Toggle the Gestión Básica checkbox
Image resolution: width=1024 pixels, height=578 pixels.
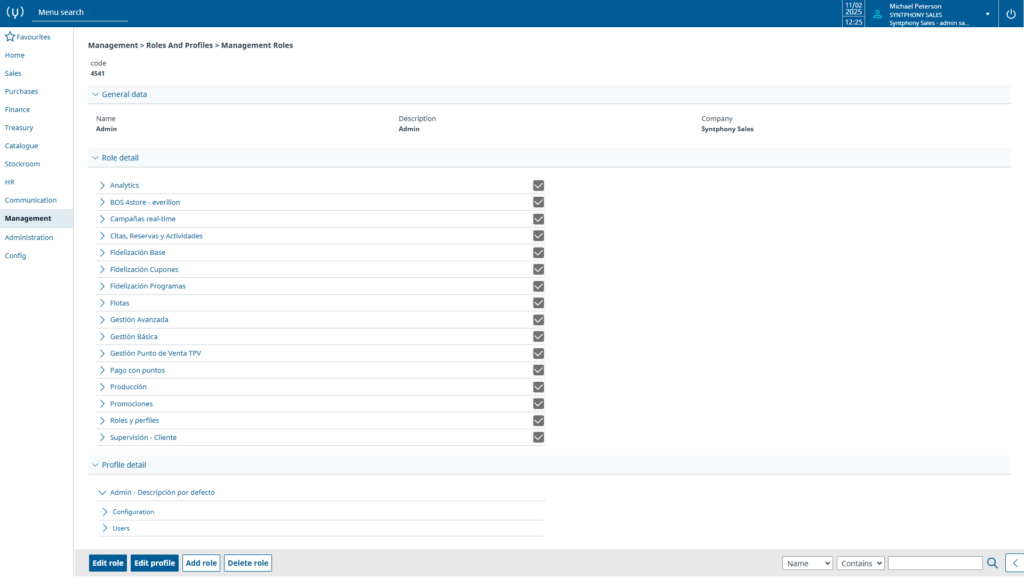(x=538, y=336)
